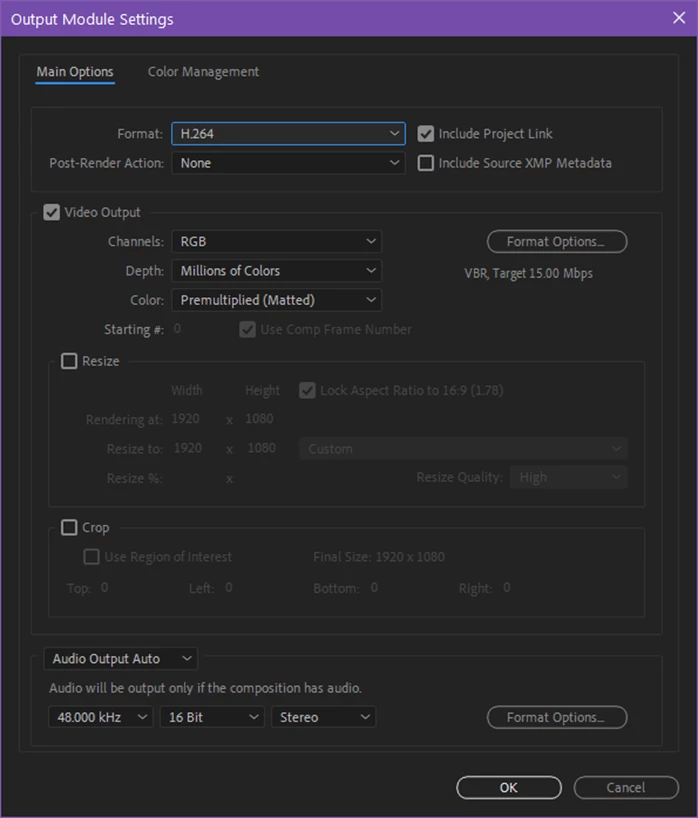Click the Final Size: 1920 x 1080 text

click(x=379, y=557)
